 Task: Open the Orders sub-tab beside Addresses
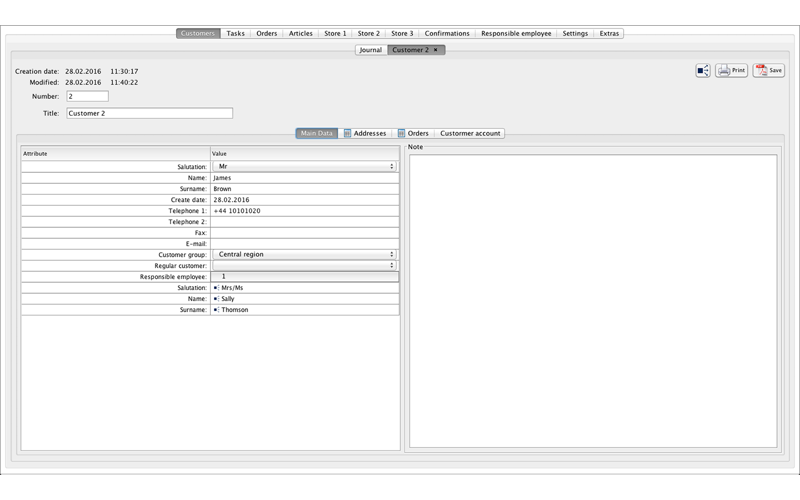click(413, 133)
